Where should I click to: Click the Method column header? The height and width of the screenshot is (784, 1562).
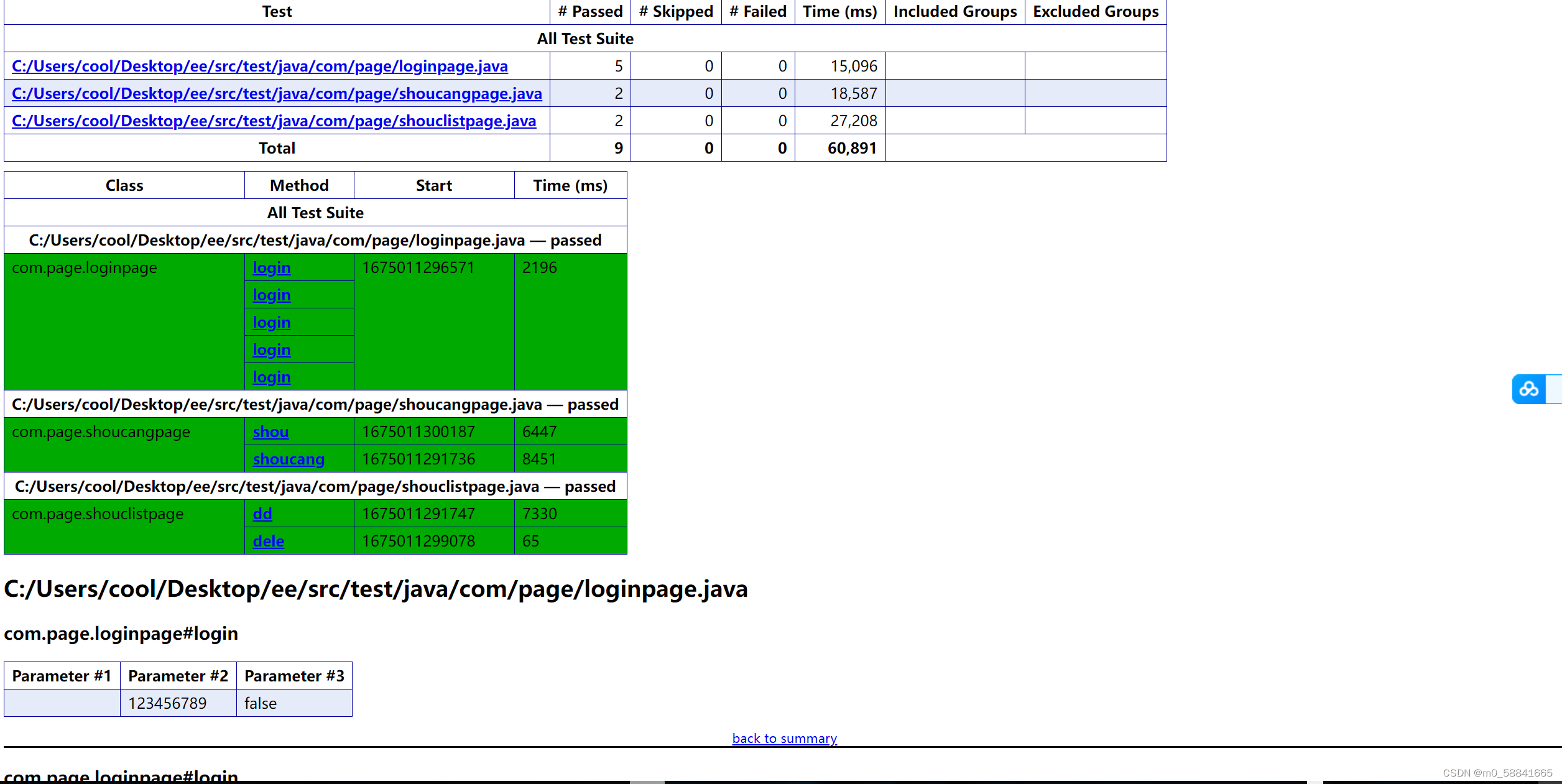[x=299, y=185]
